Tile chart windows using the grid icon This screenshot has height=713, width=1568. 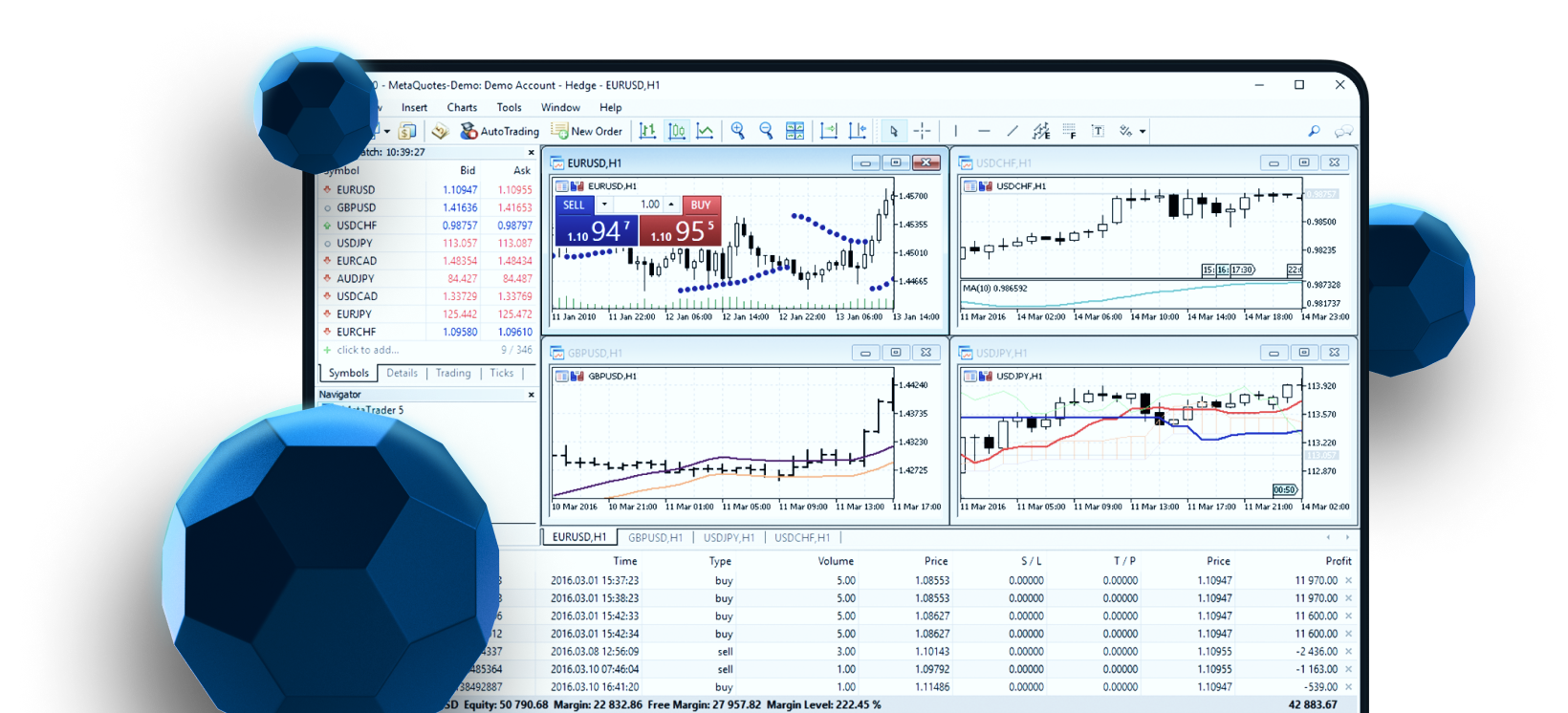(x=795, y=131)
